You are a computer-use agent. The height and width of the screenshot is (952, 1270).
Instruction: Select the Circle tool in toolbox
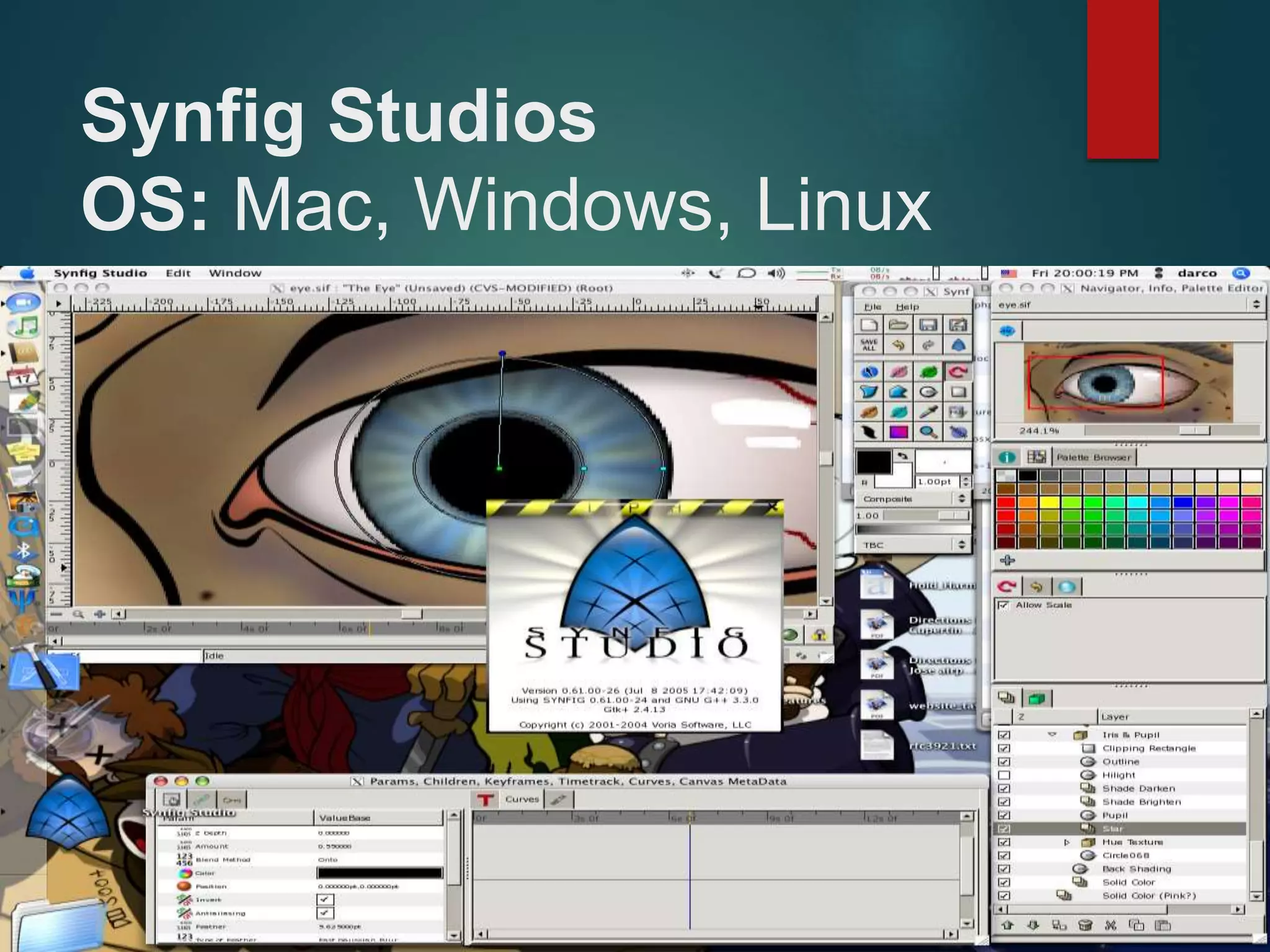point(928,392)
